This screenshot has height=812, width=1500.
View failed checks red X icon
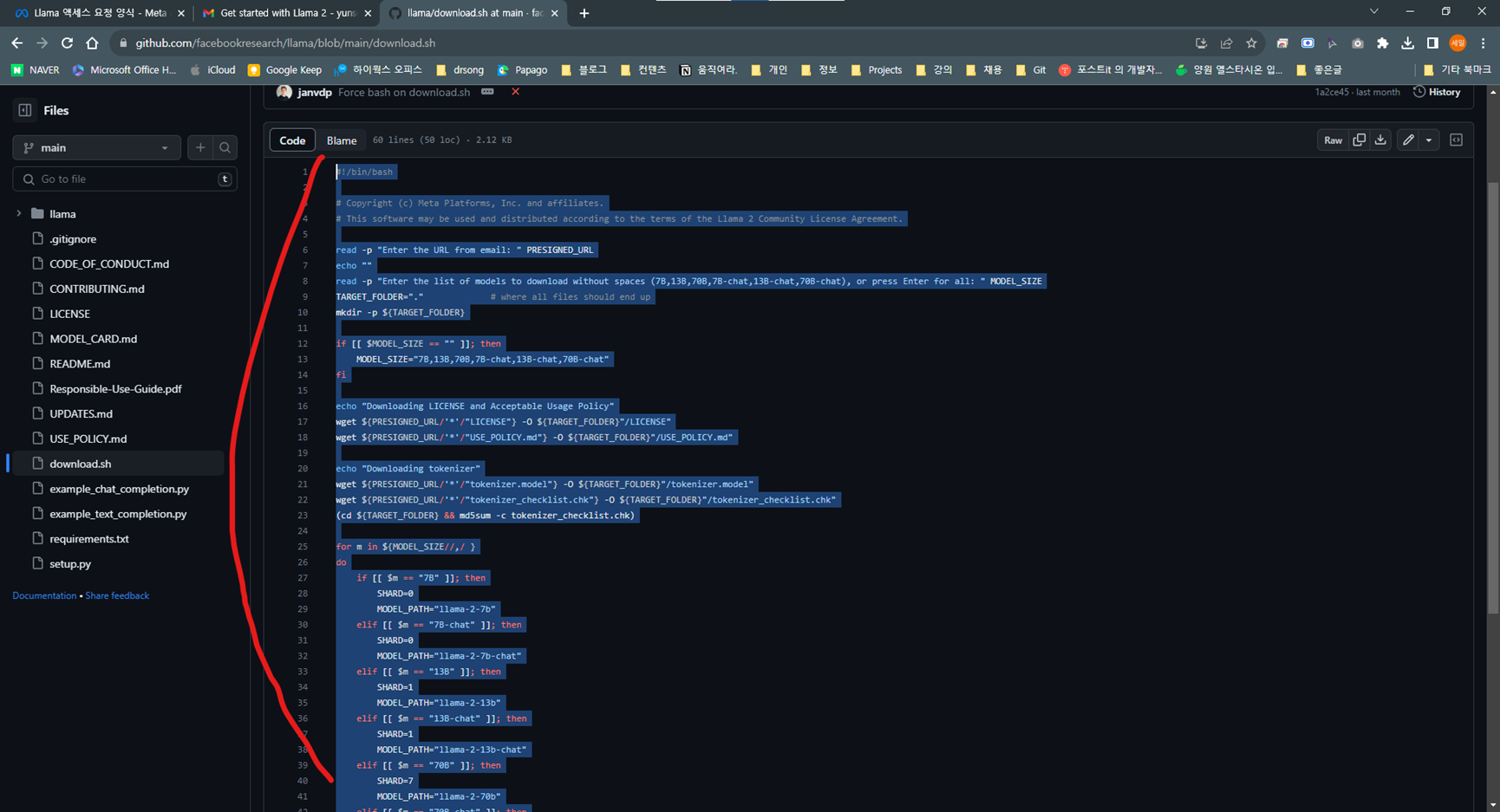click(x=515, y=92)
